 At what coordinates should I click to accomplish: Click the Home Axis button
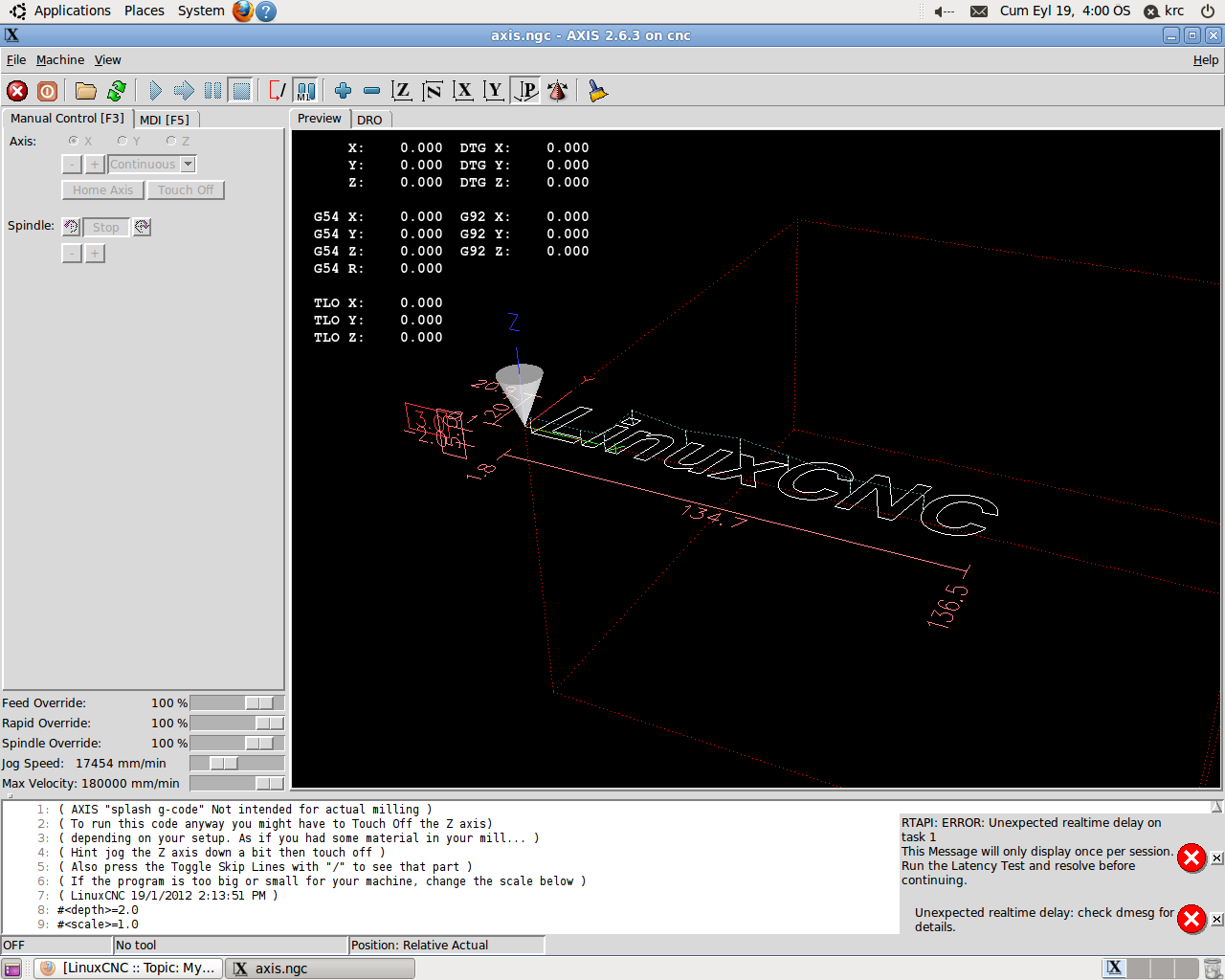(x=103, y=189)
